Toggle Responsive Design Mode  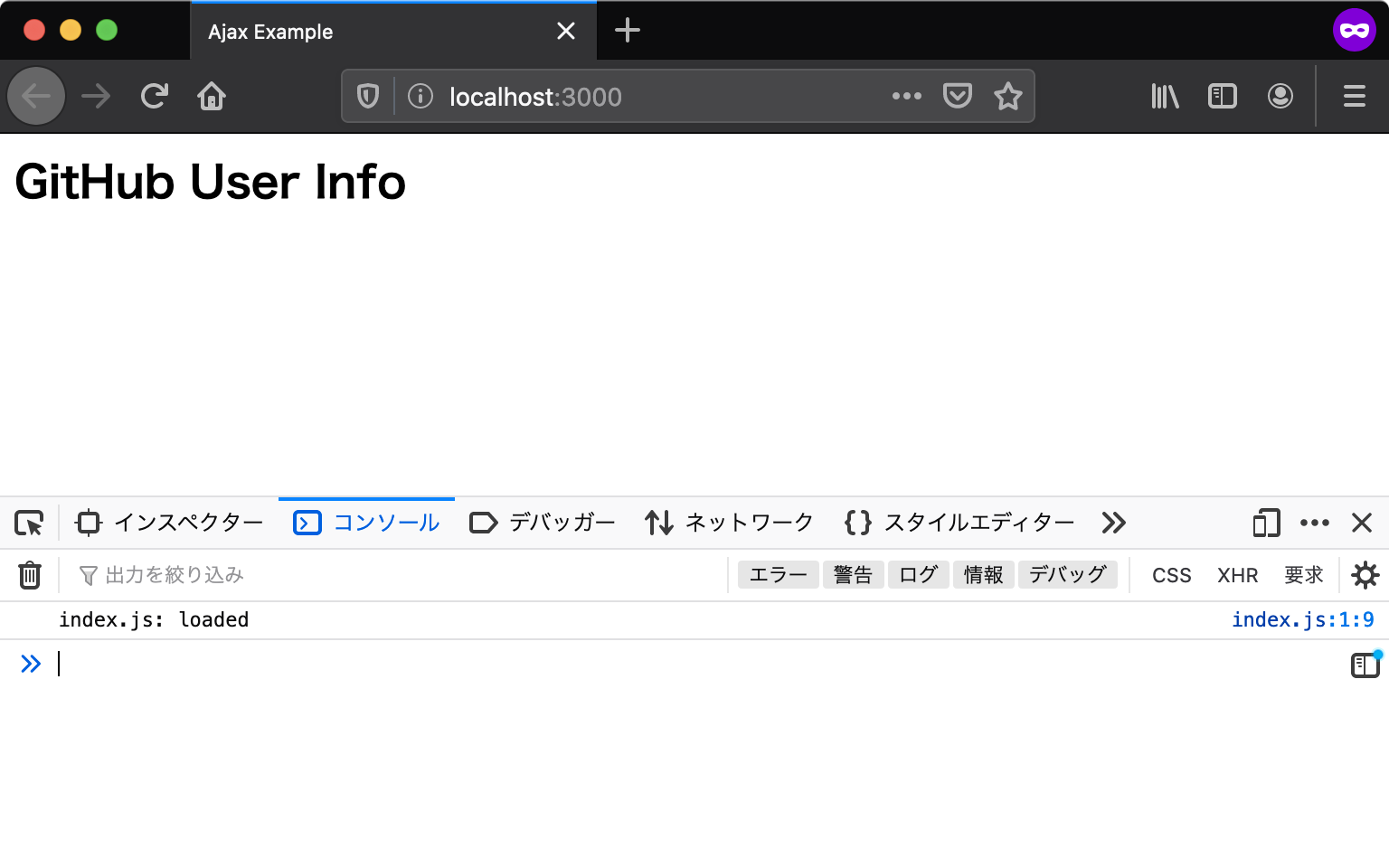(x=1265, y=523)
